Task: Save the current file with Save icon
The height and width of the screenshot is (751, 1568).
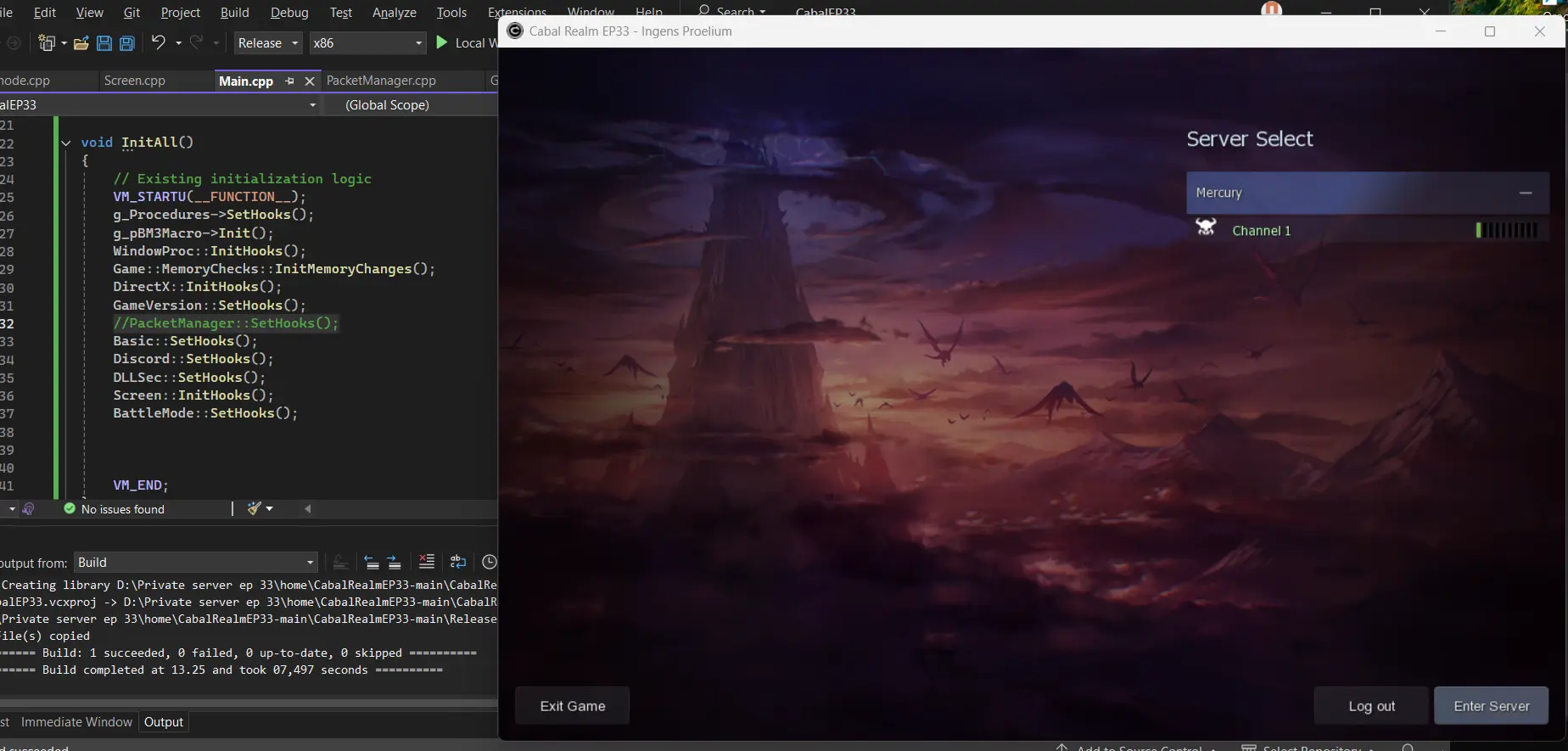Action: [104, 43]
